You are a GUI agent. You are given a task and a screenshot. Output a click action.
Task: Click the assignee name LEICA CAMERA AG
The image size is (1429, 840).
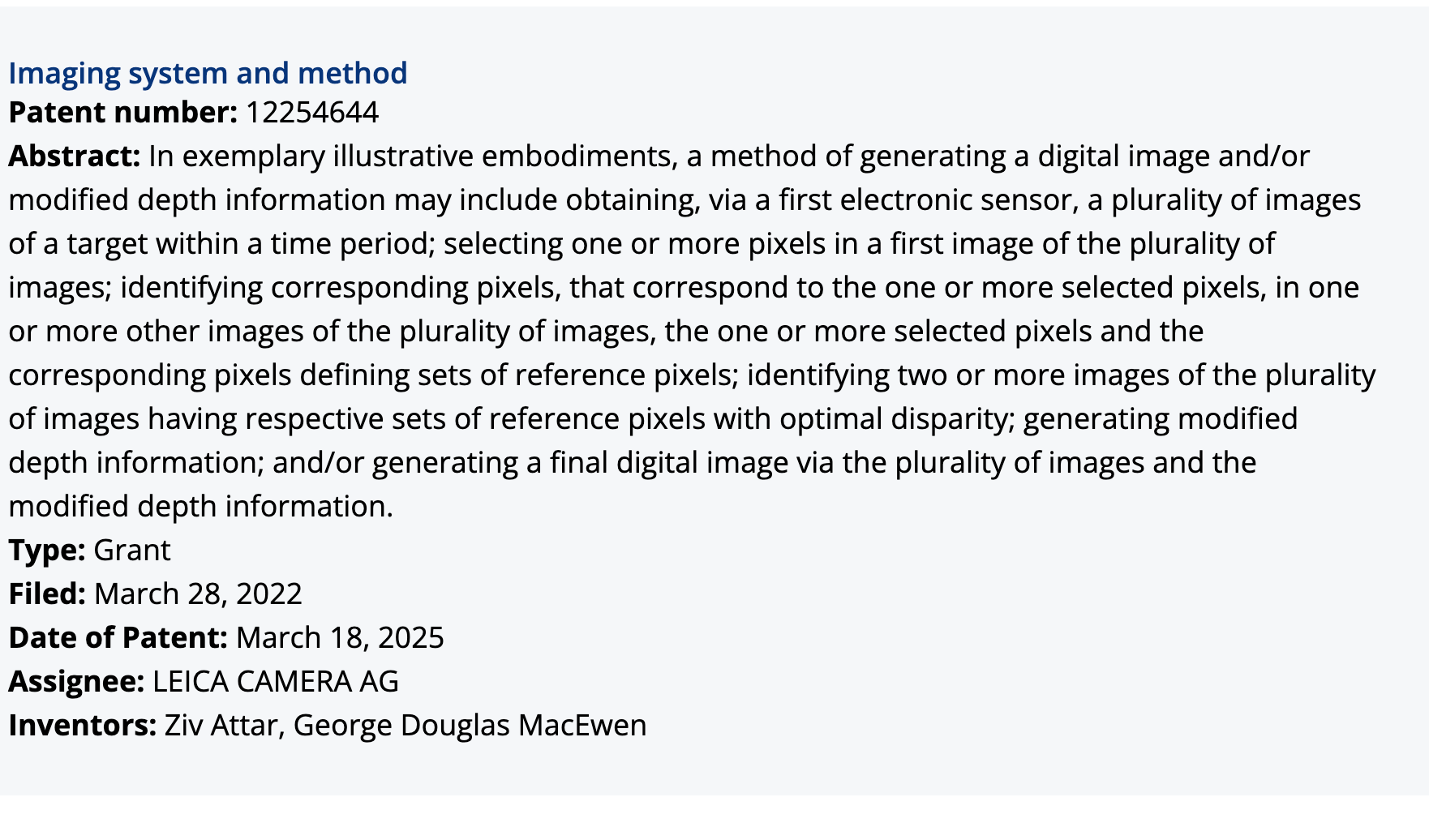tap(276, 681)
